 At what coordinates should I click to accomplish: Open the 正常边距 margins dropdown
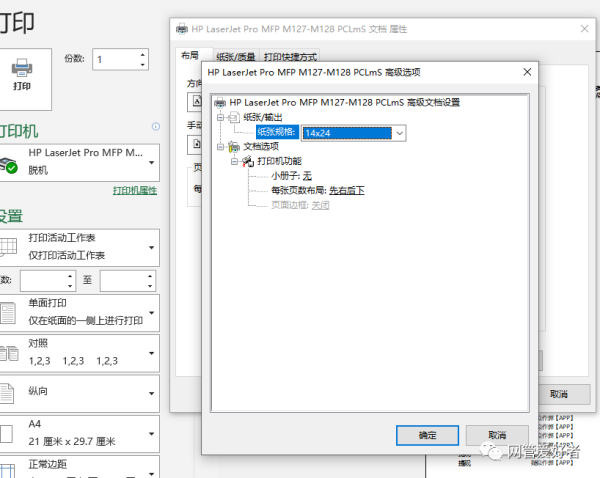(x=78, y=467)
